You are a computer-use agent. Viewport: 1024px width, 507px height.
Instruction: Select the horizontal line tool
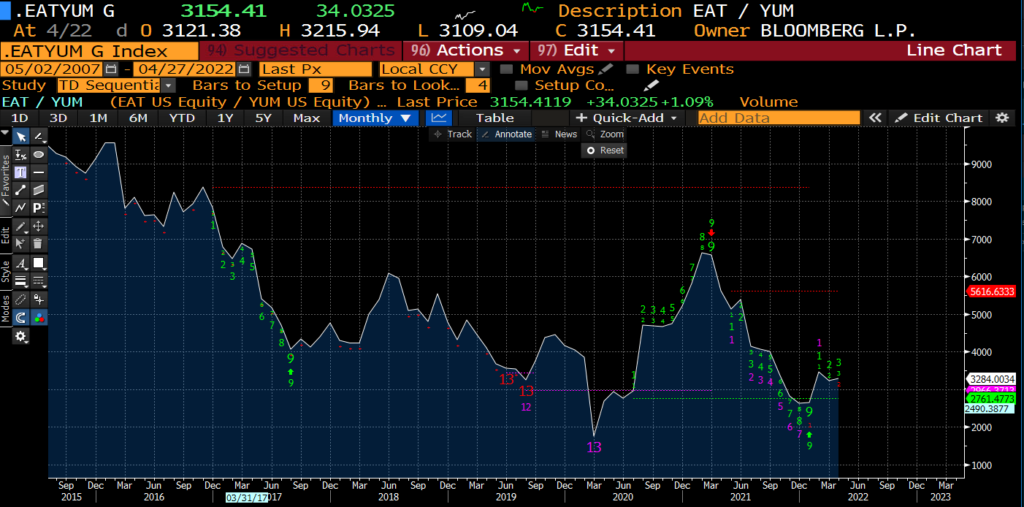pyautogui.click(x=39, y=172)
